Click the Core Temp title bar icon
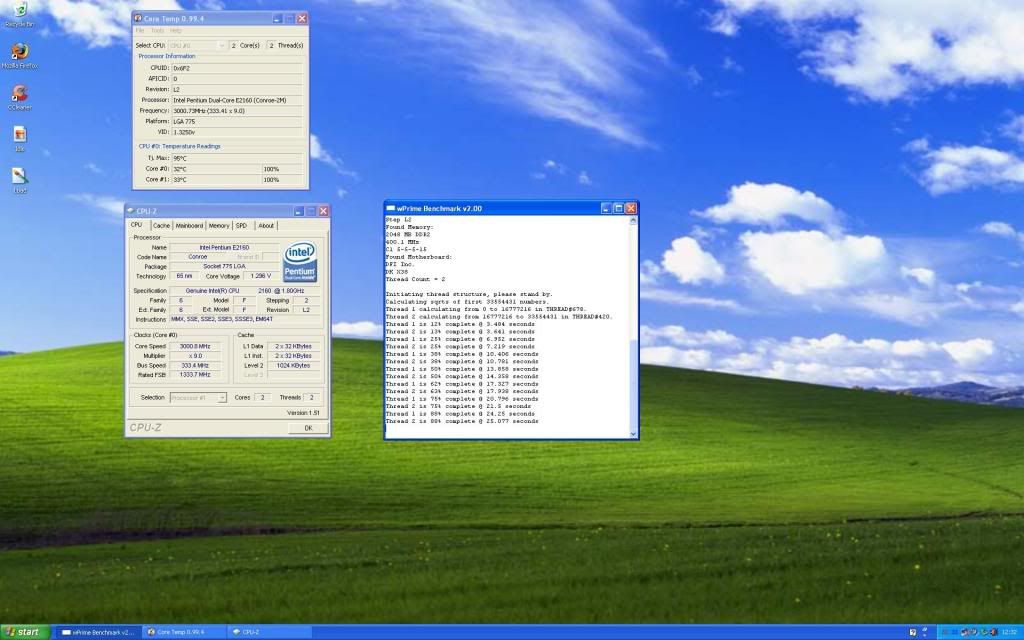Image resolution: width=1024 pixels, height=640 pixels. pos(138,18)
